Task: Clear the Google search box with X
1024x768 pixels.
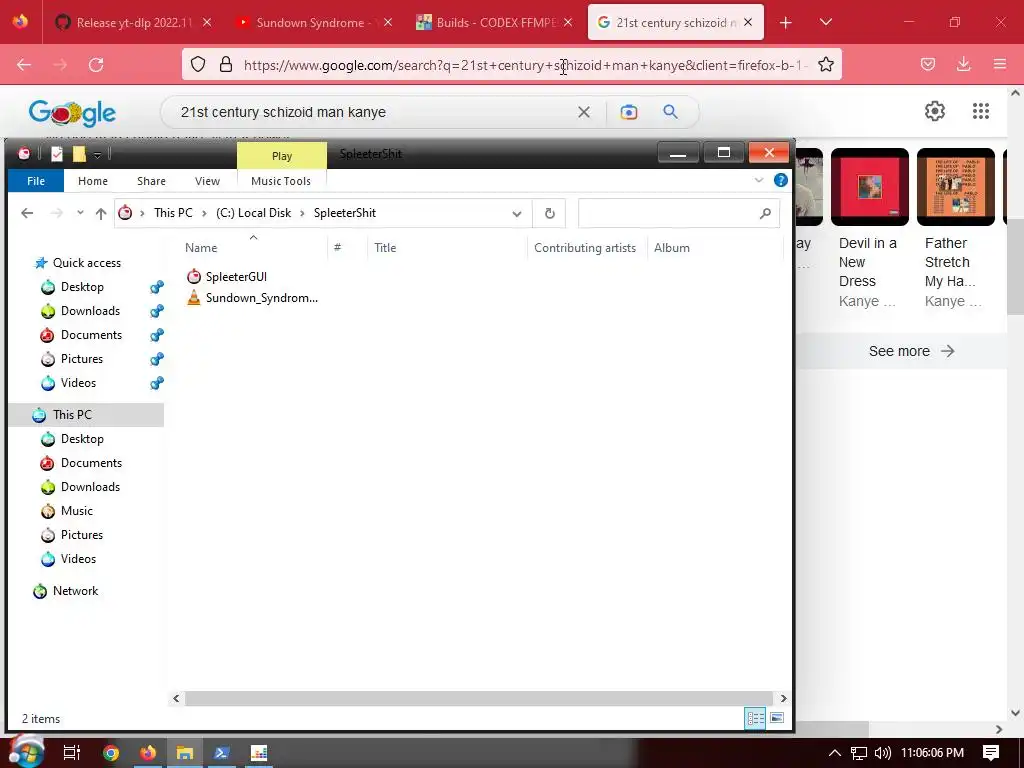Action: (584, 112)
